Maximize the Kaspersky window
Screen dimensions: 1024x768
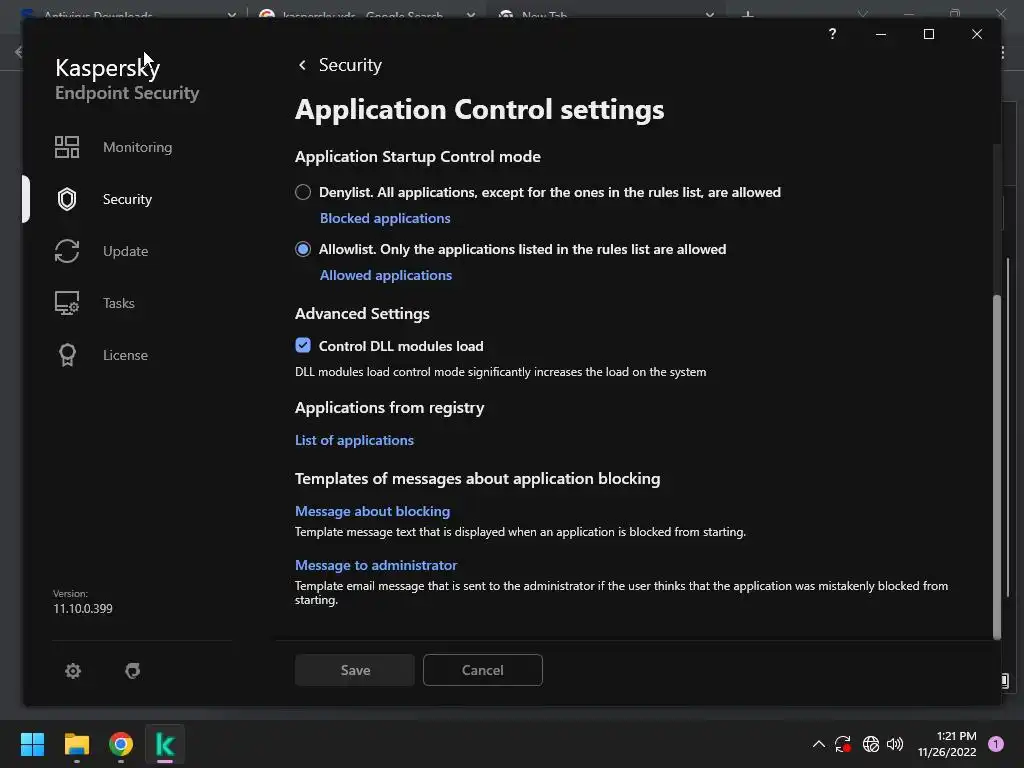click(929, 34)
